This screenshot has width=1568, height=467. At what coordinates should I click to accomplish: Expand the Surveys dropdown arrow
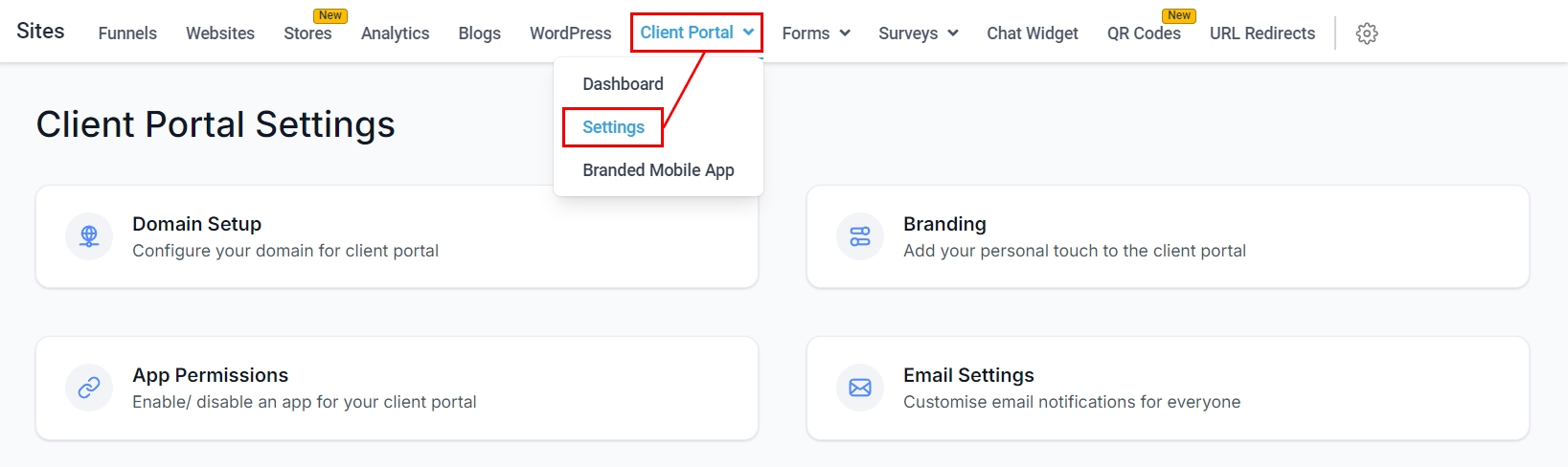(953, 33)
